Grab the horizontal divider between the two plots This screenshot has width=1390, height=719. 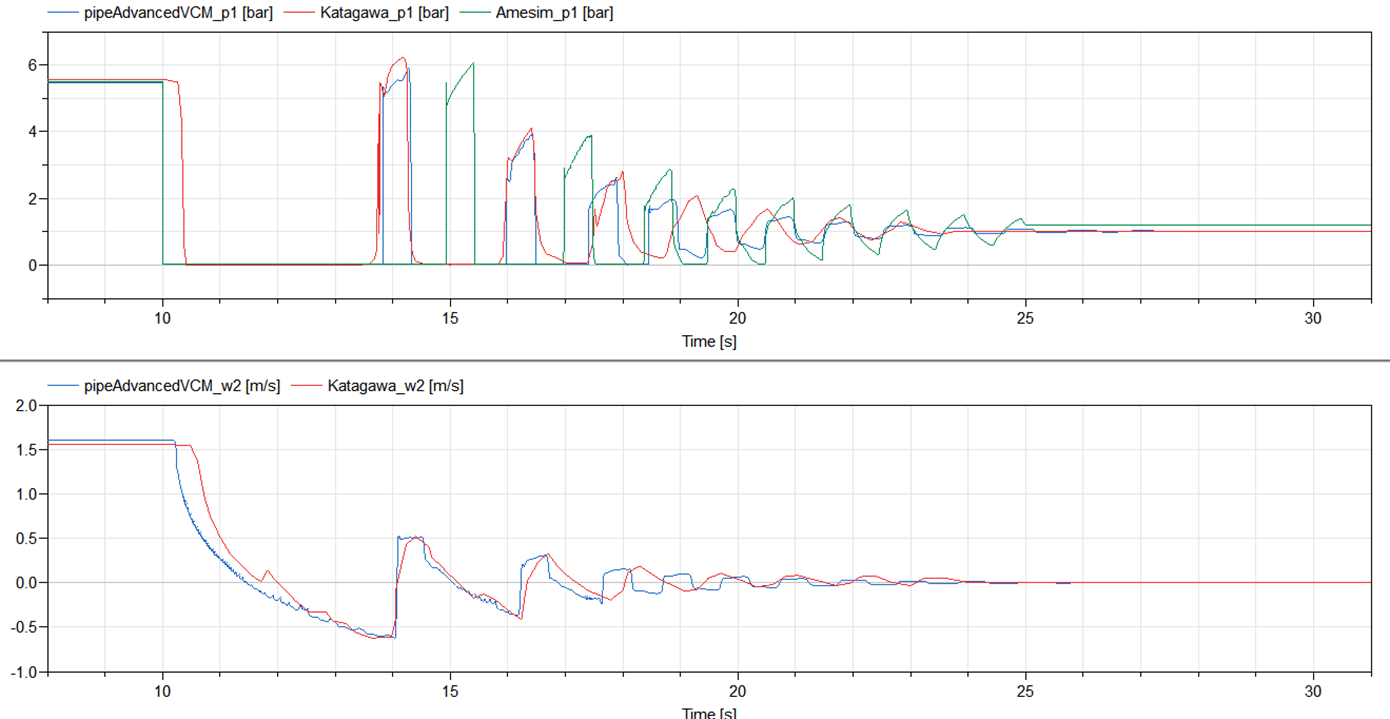(695, 360)
